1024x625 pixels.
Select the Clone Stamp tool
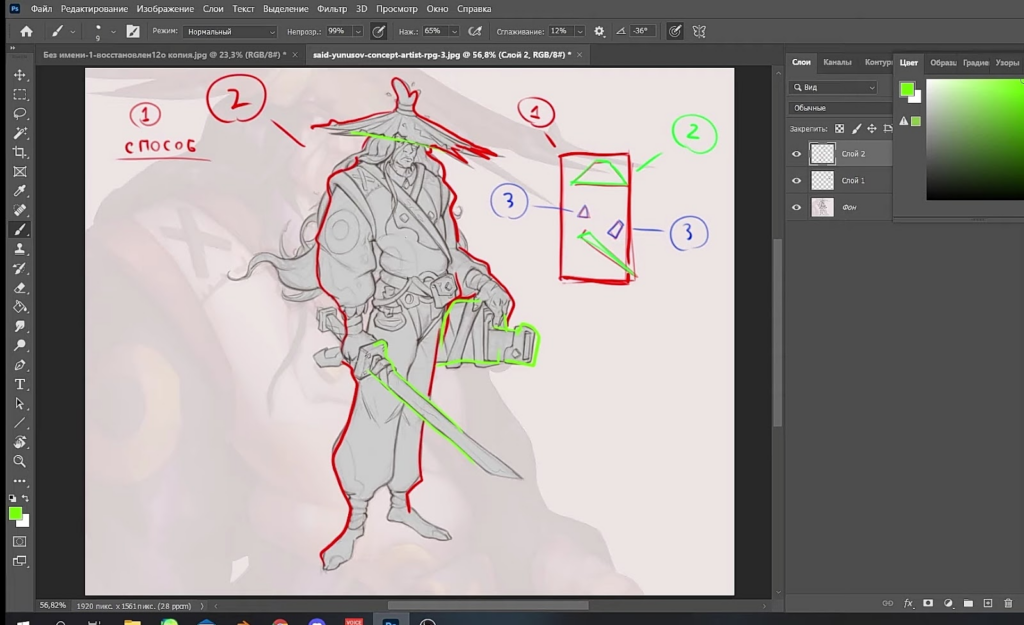[20, 249]
